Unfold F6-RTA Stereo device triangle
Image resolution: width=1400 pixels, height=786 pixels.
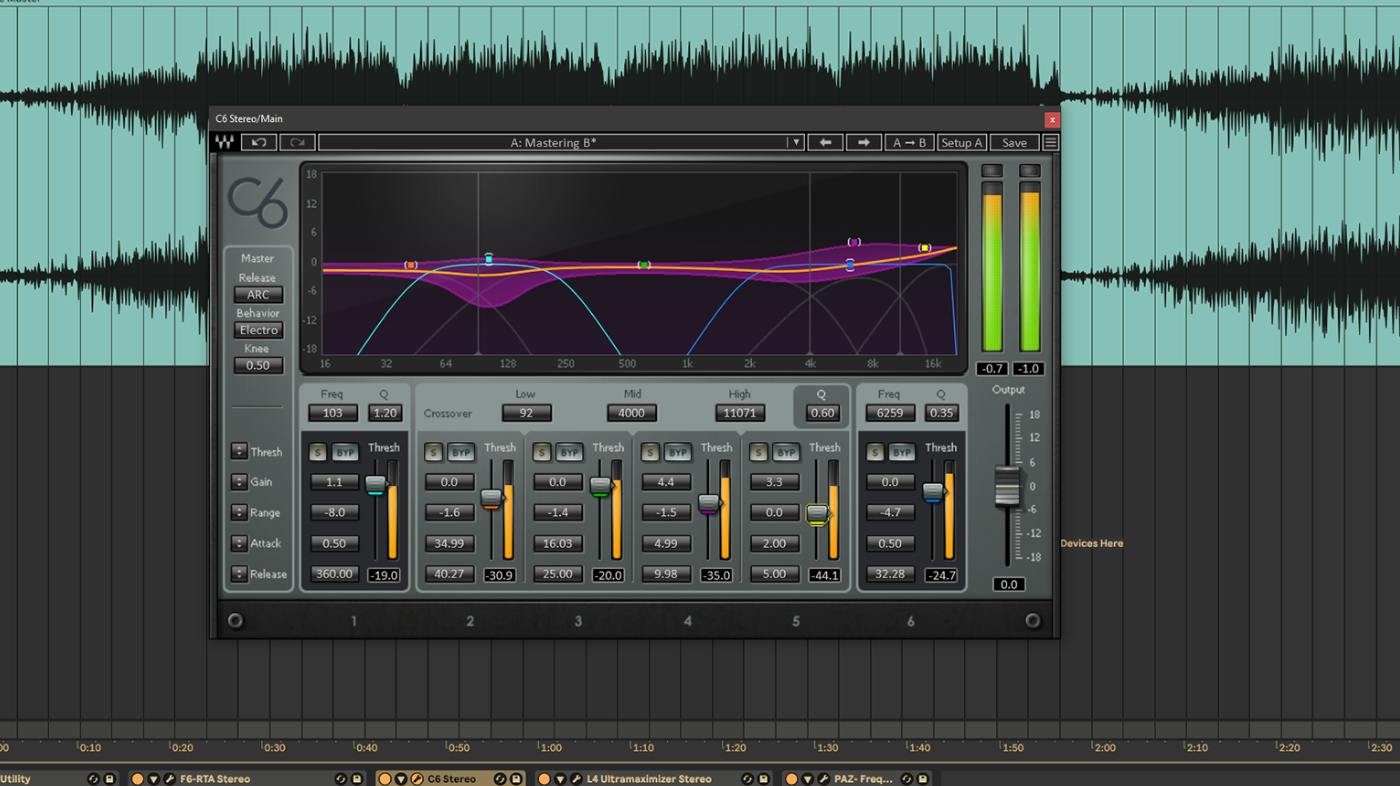(x=153, y=779)
